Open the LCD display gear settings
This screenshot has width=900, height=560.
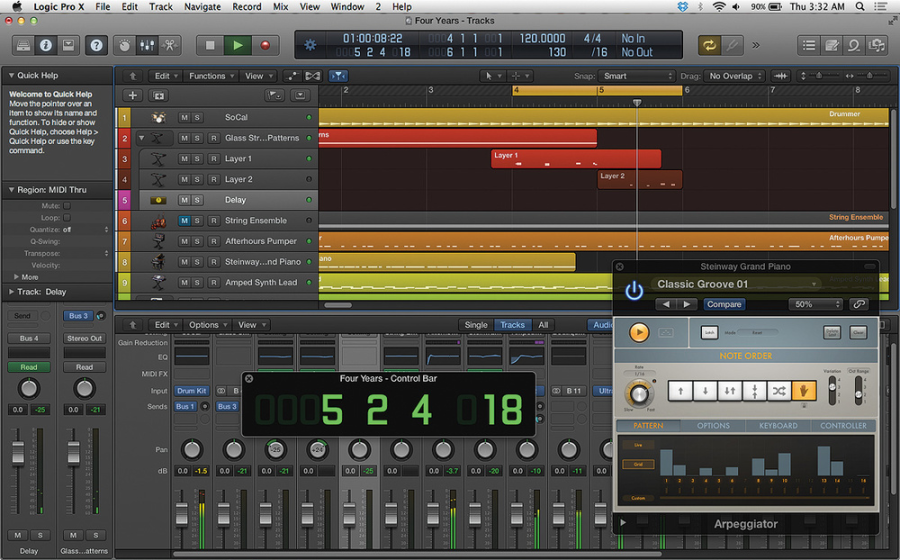coord(310,45)
